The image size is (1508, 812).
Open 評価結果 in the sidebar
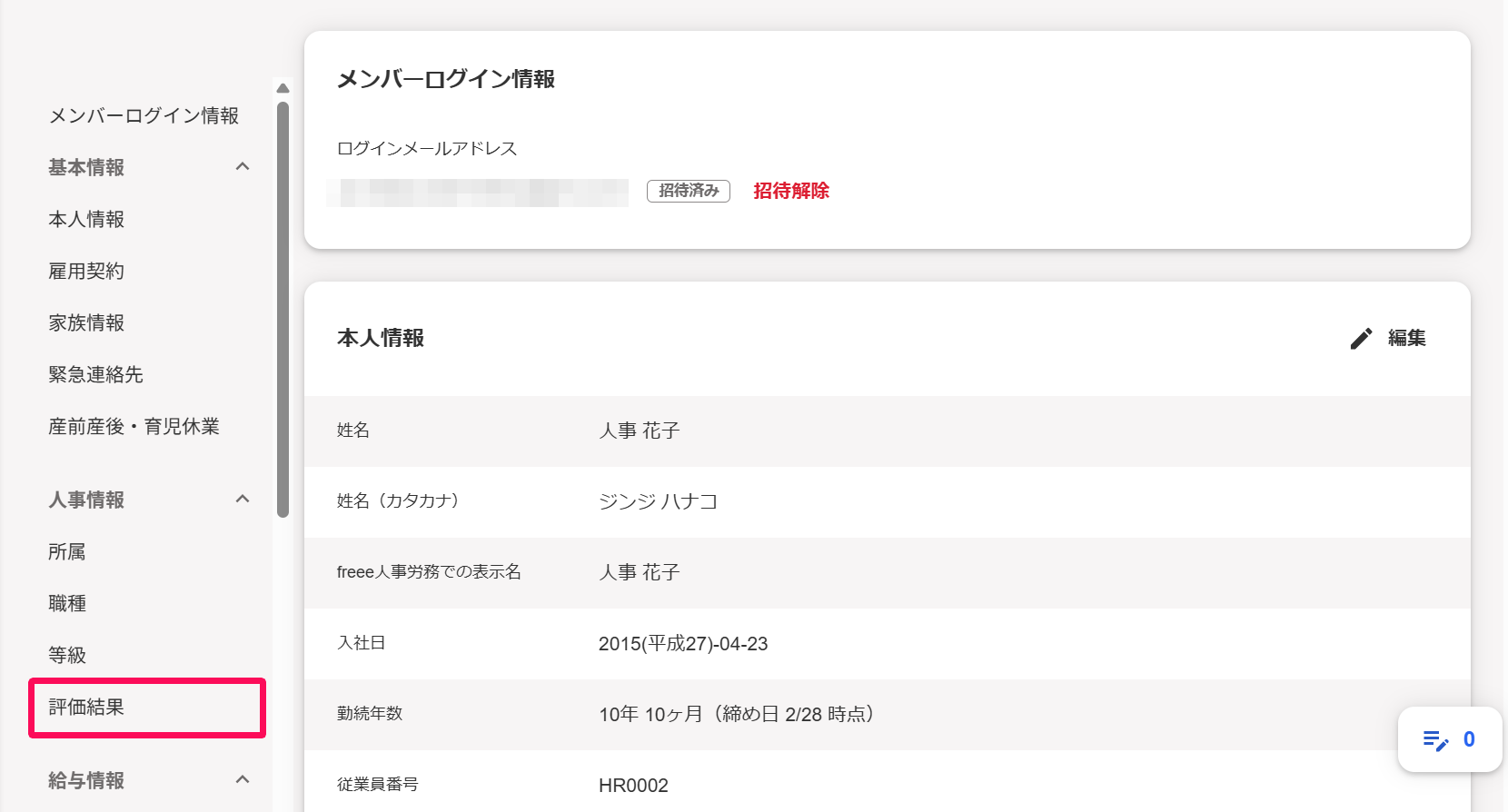(x=86, y=707)
